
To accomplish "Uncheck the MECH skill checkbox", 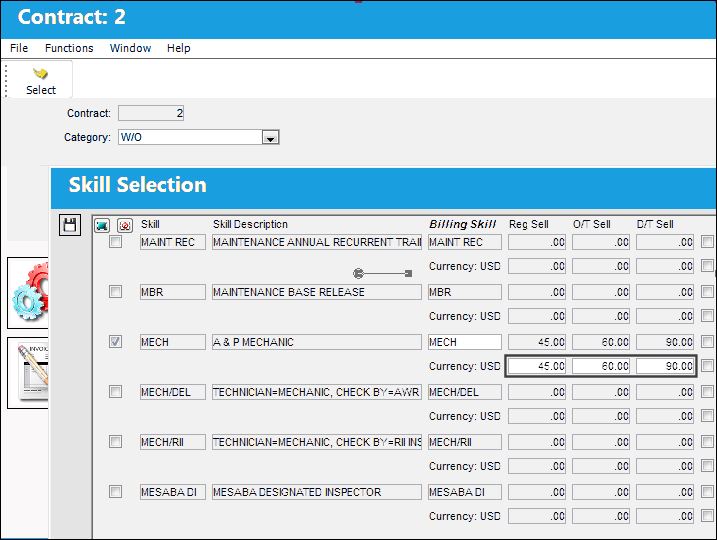I will pyautogui.click(x=116, y=342).
